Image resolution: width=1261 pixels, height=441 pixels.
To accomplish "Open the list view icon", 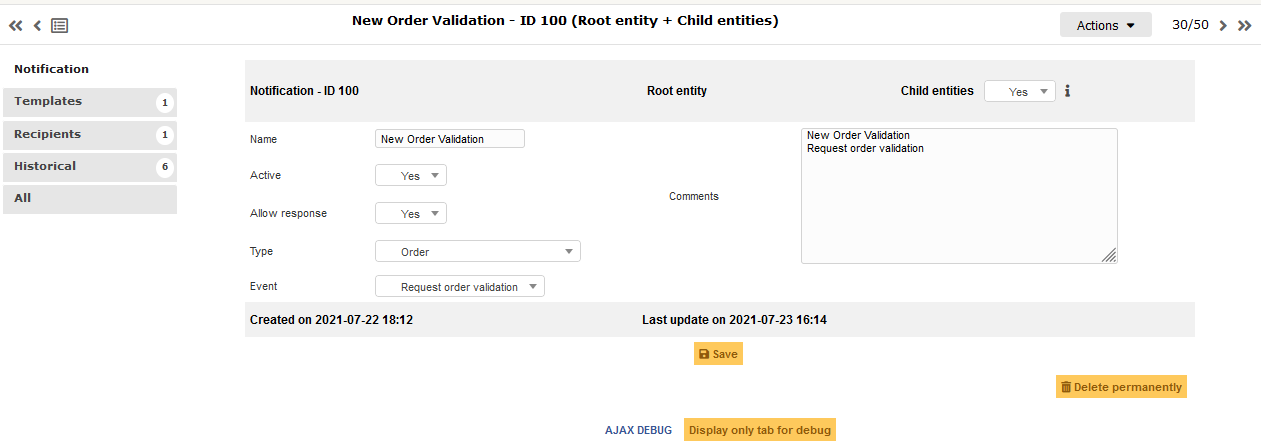I will (x=59, y=26).
